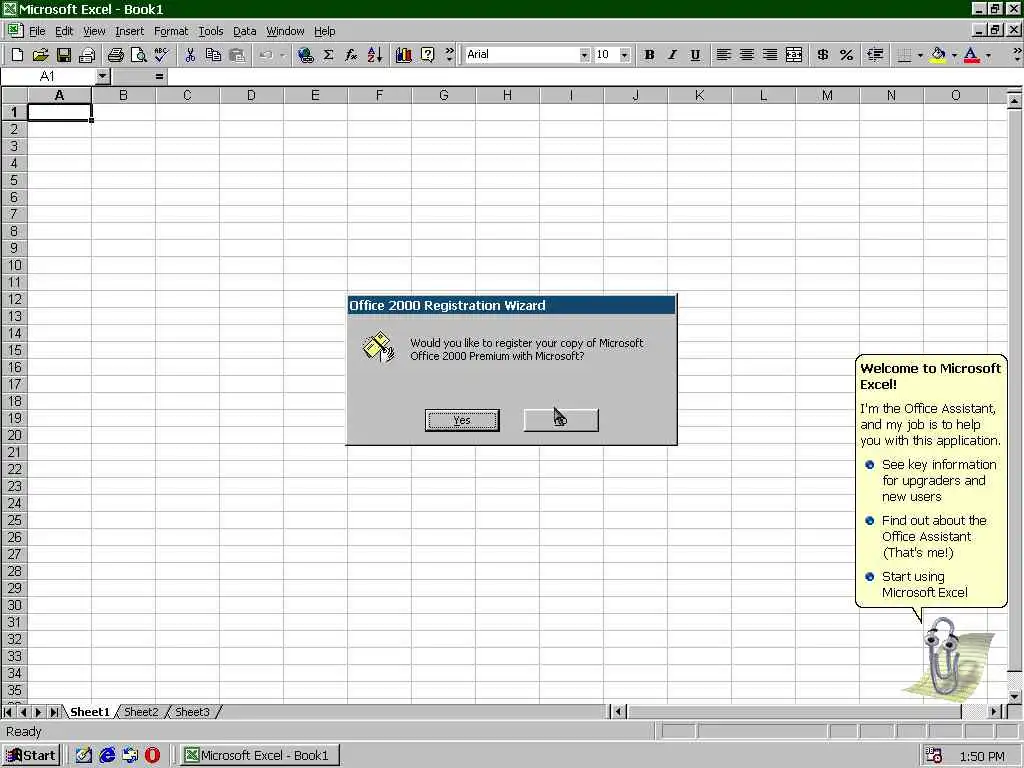Click the button beside Yes in the wizard
Screen dimensions: 1024x768
tap(561, 421)
